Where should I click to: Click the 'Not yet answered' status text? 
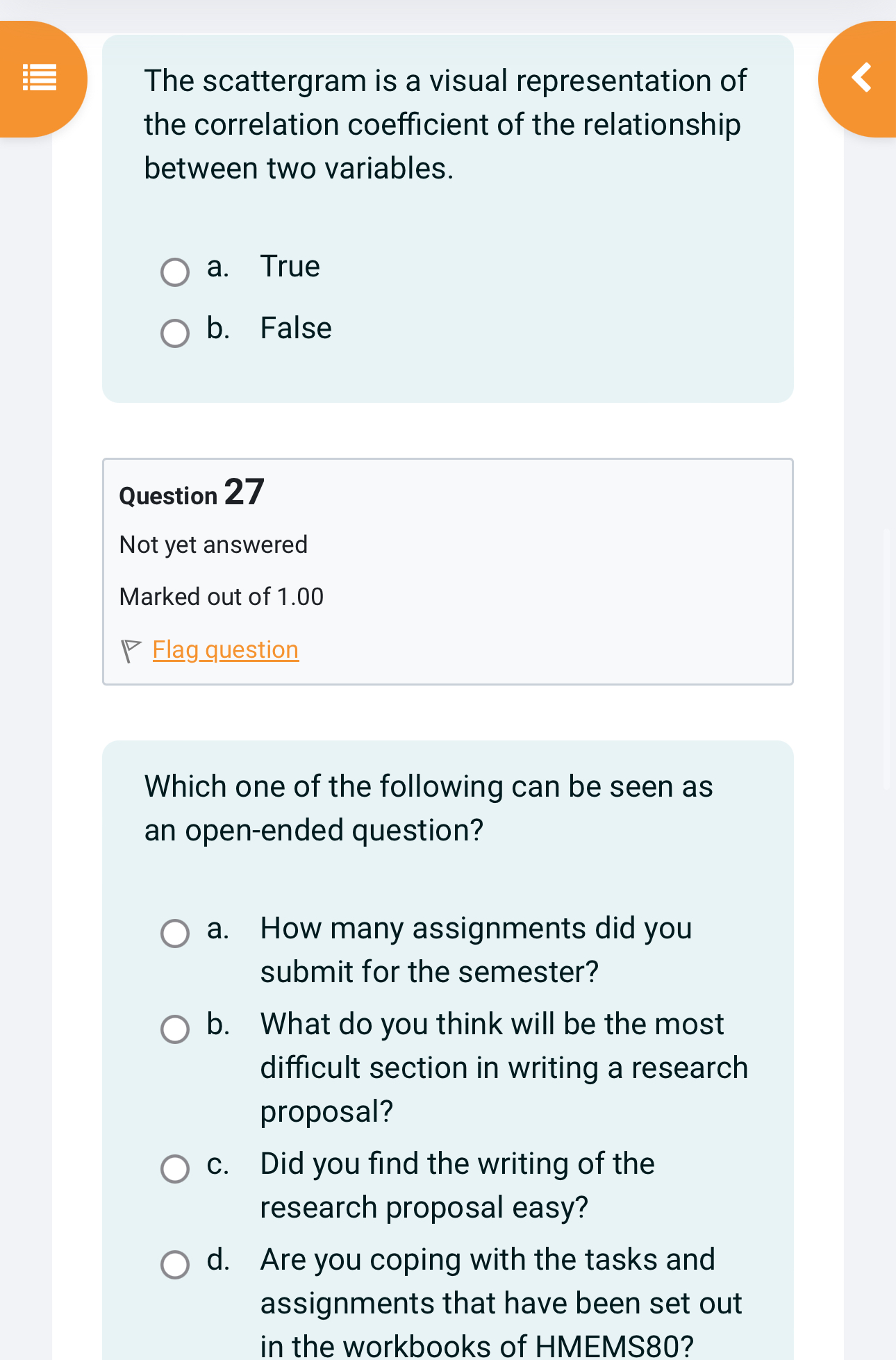click(213, 545)
